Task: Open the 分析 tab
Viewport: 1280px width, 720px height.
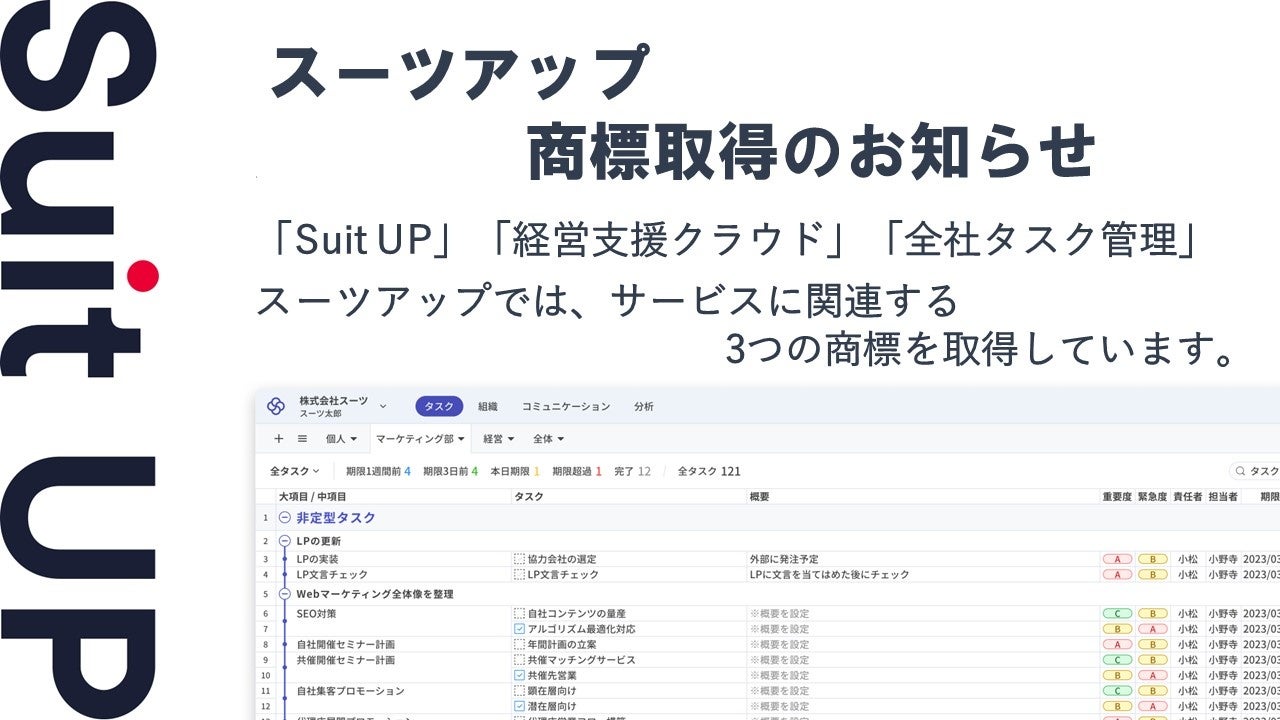Action: click(x=644, y=407)
